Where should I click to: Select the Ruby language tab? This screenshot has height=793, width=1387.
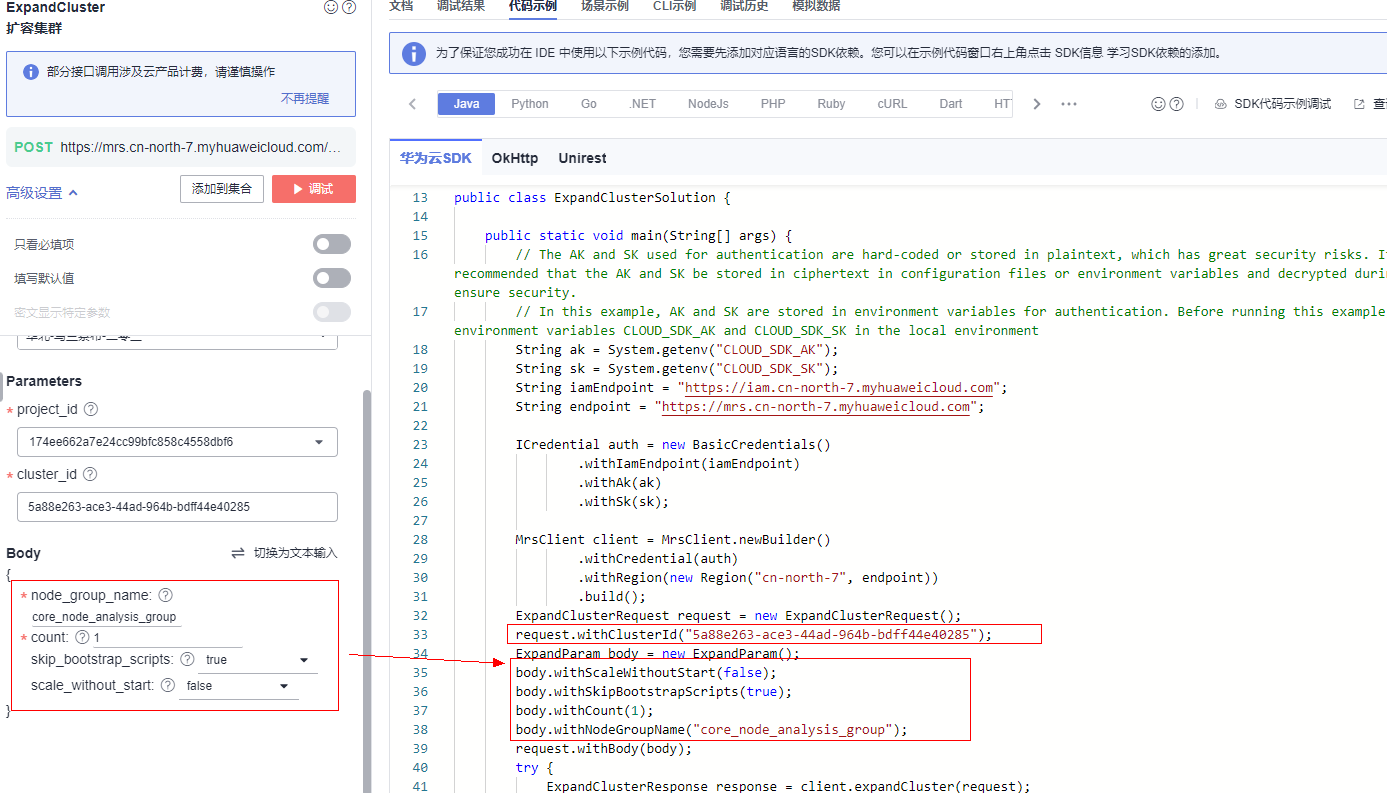click(x=831, y=104)
